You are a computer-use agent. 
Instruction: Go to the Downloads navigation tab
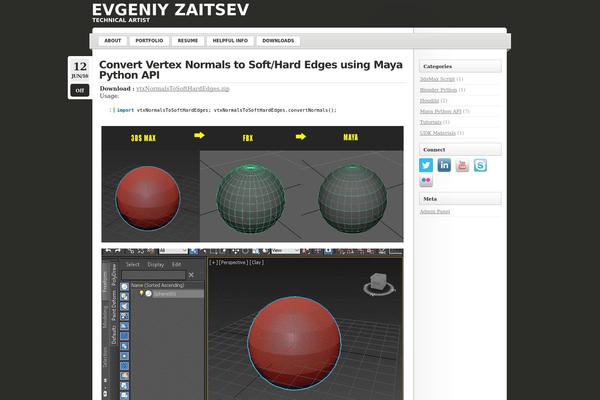(277, 41)
